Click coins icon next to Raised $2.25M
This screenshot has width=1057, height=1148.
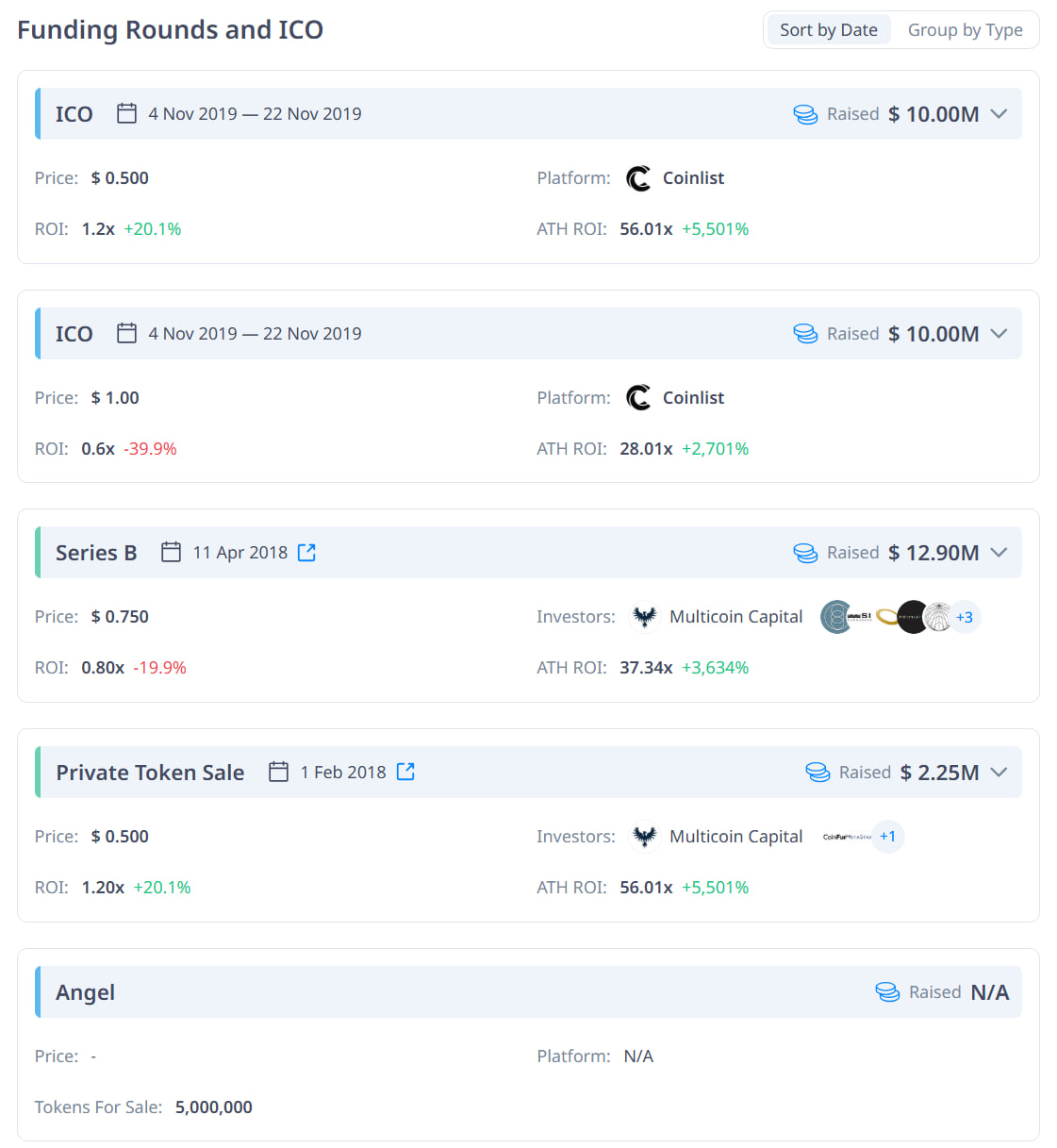(818, 773)
